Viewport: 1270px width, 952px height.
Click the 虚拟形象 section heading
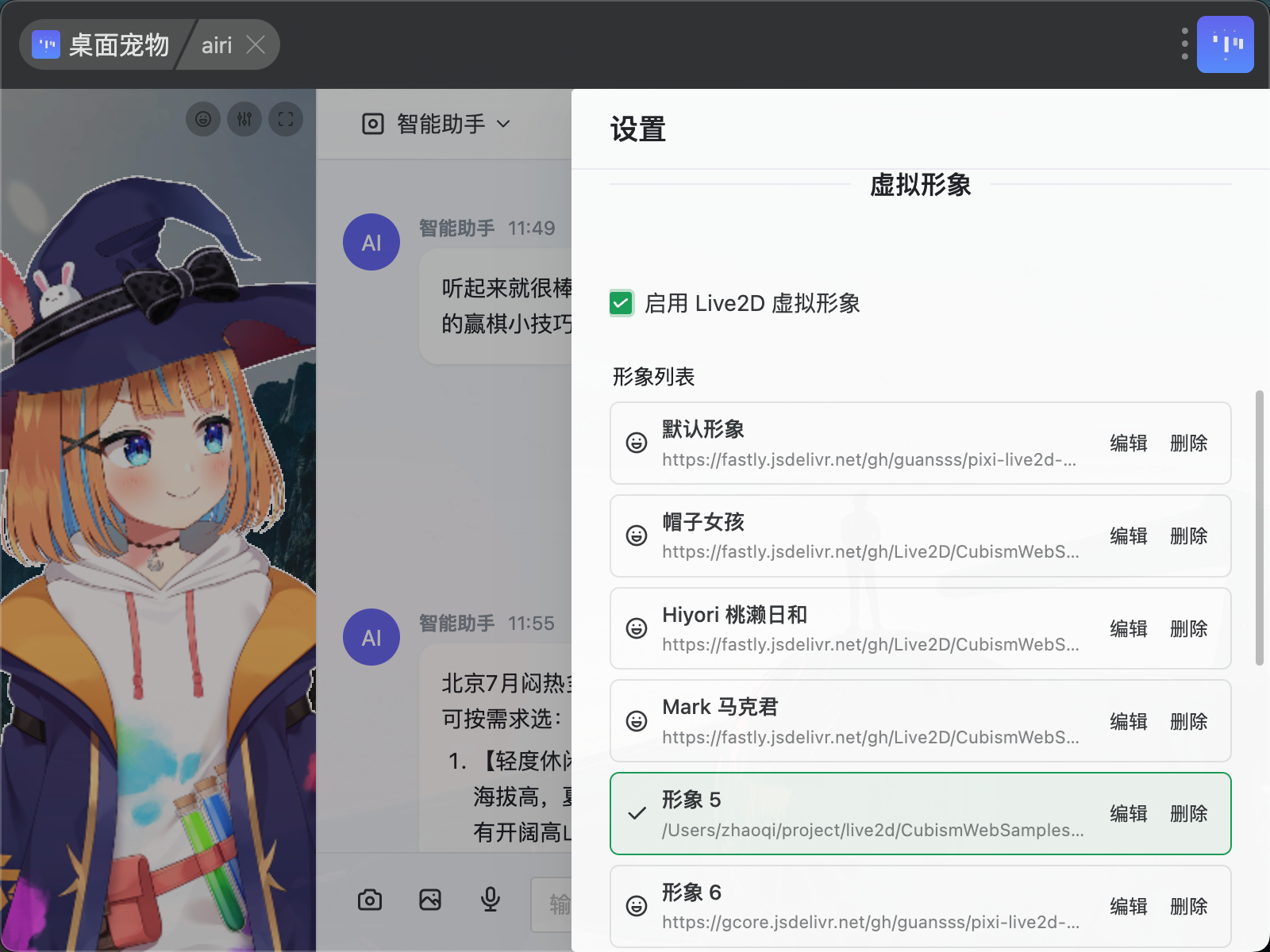pyautogui.click(x=921, y=185)
